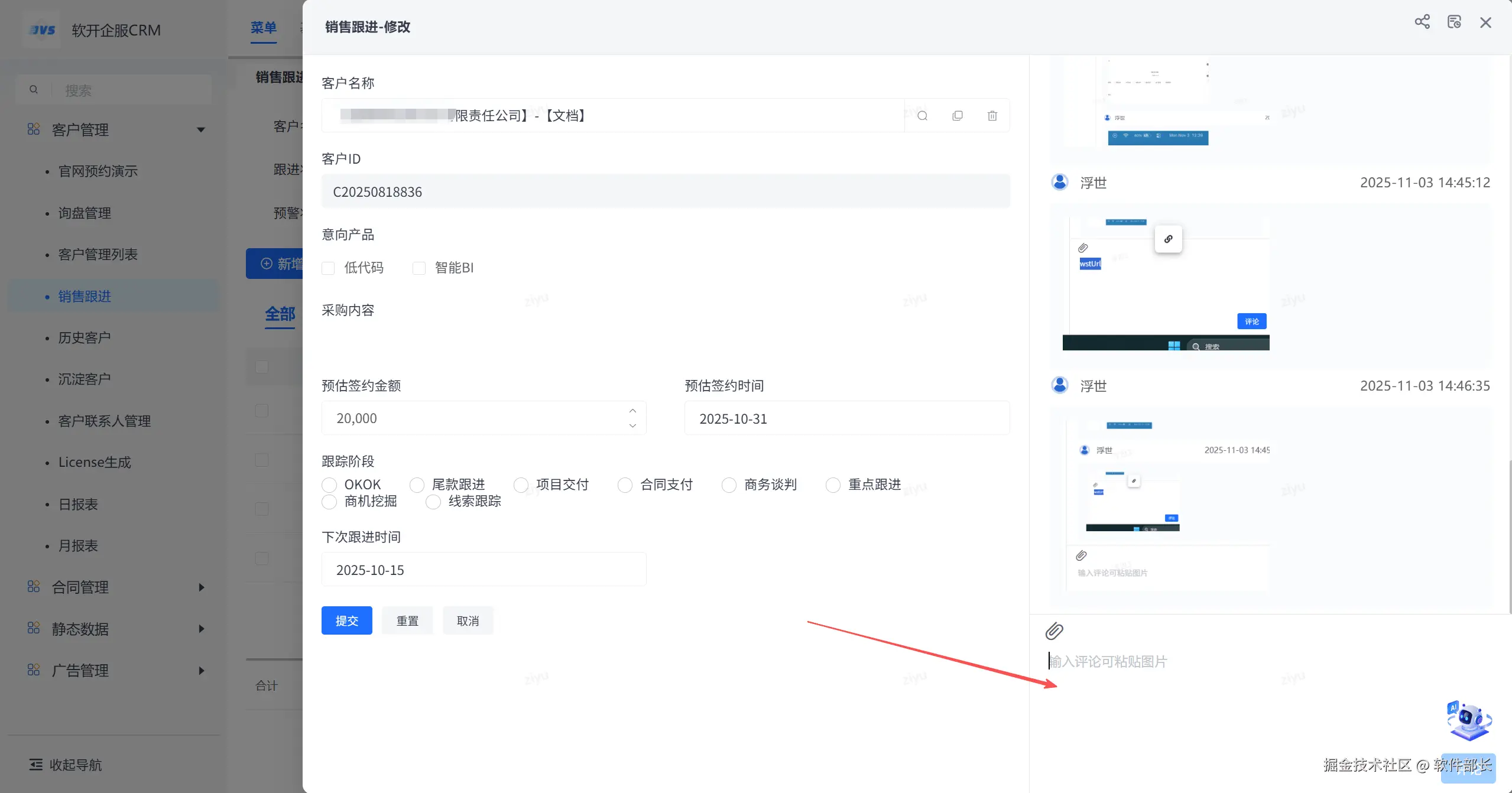Viewport: 1512px width, 793px height.
Task: Click paperclip attachment icon above comment box
Action: click(x=1054, y=631)
